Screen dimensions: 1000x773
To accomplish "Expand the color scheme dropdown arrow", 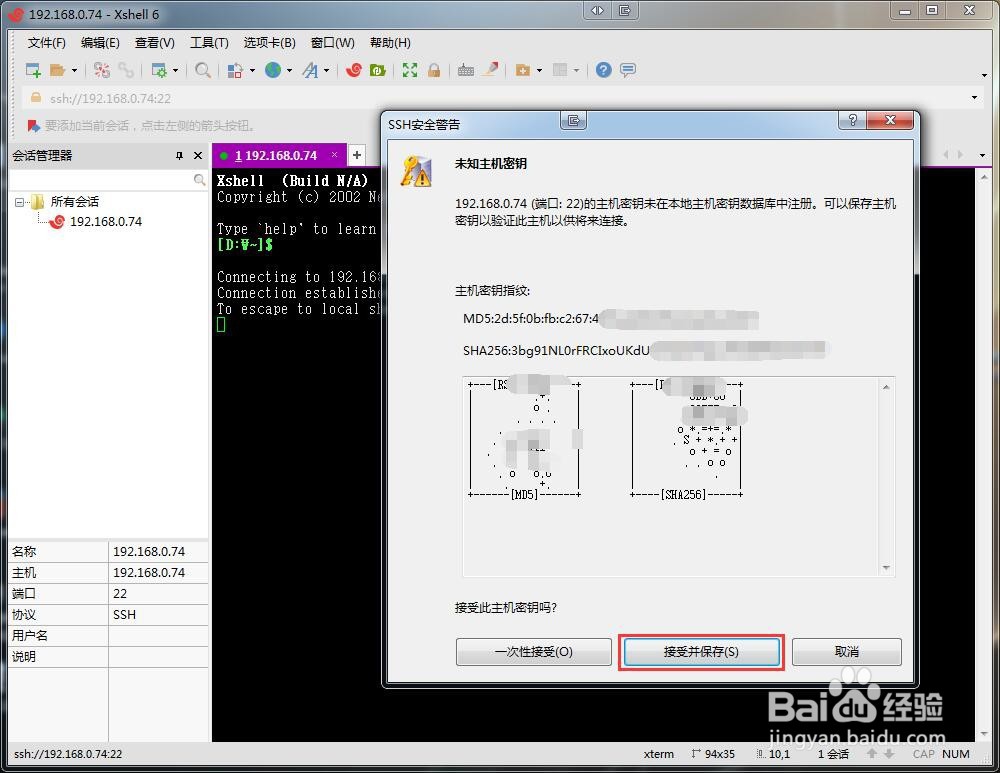I will click(252, 70).
